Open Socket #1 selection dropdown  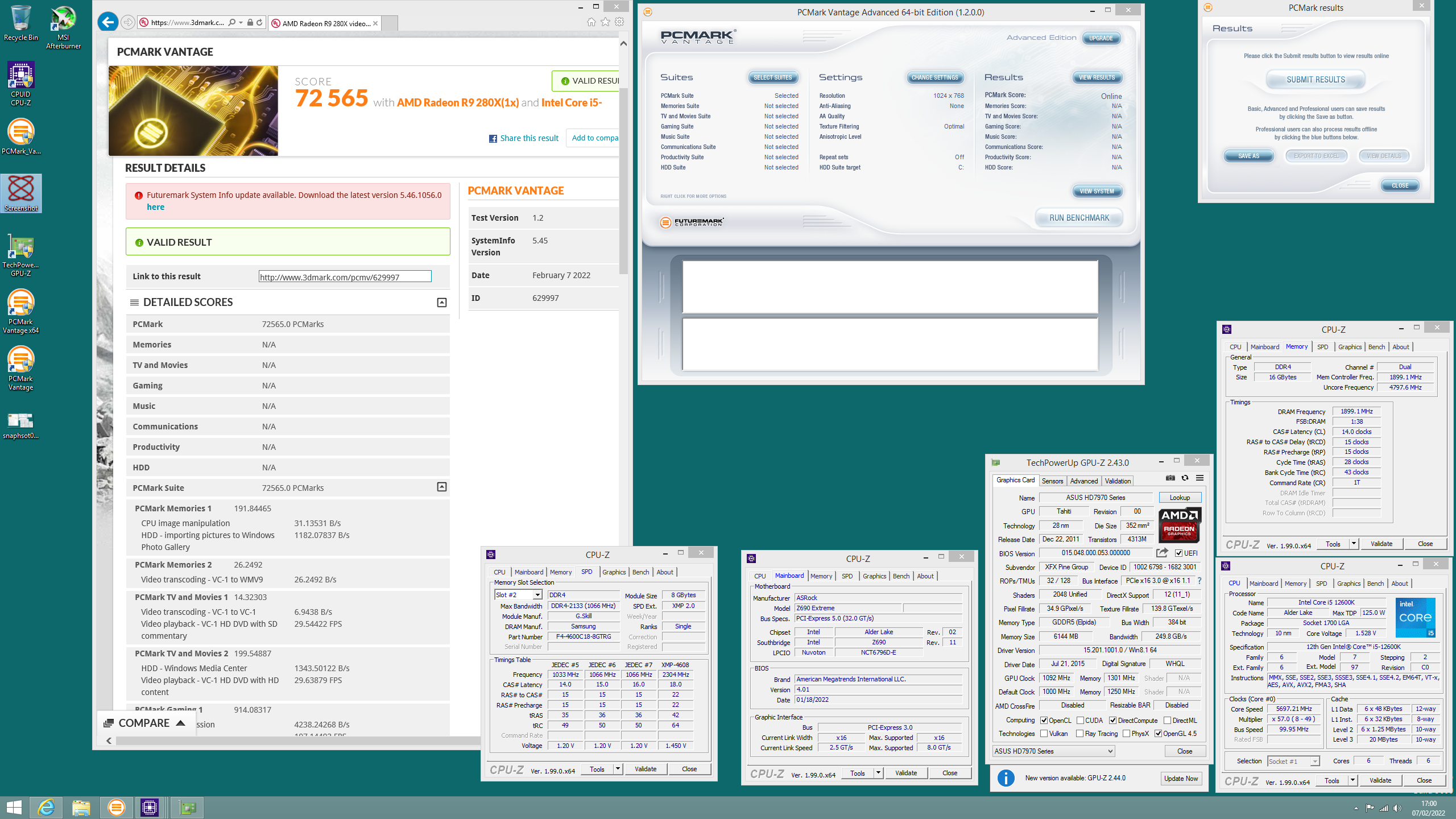[1293, 761]
